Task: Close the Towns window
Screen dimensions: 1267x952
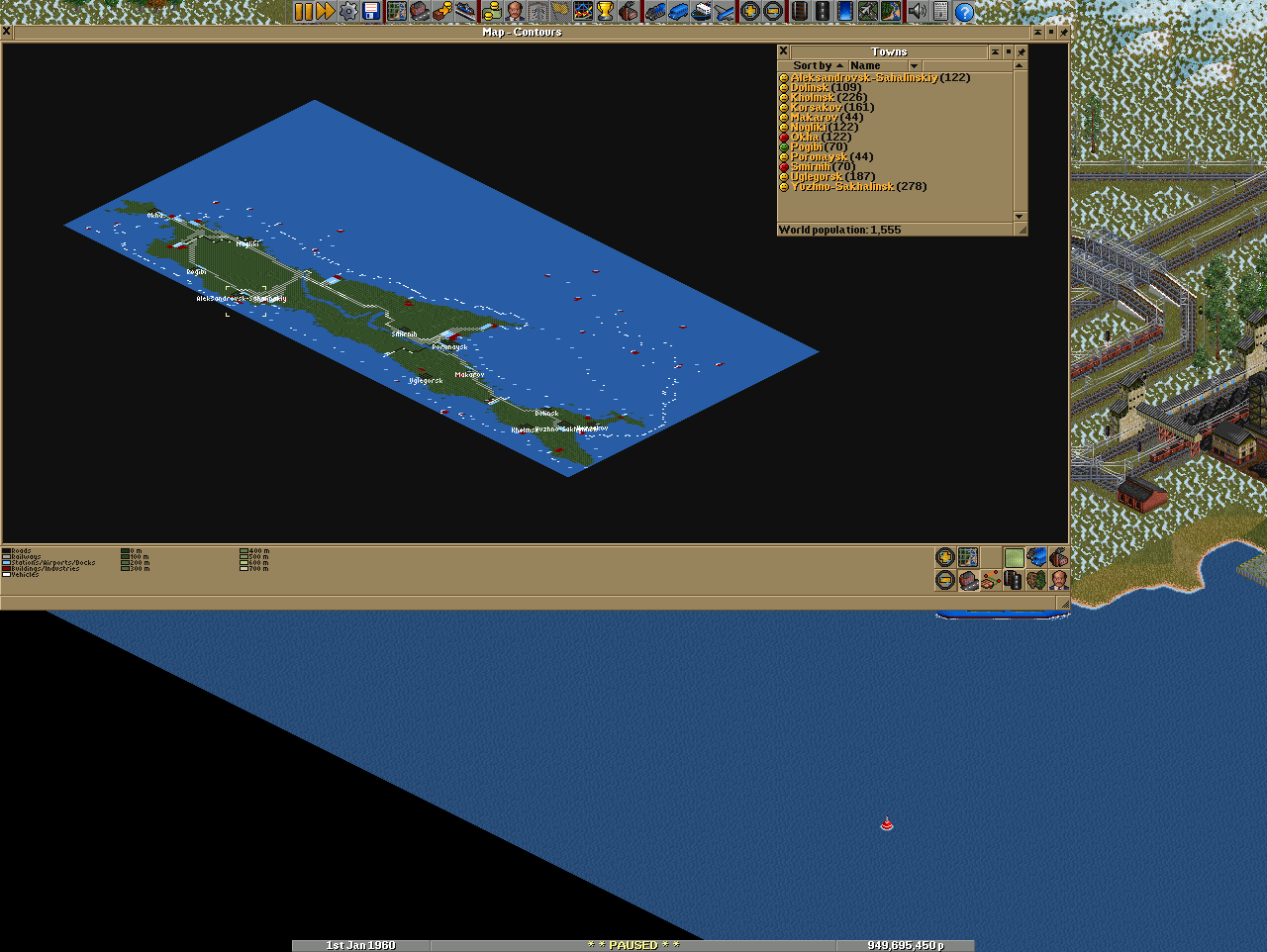Action: tap(783, 51)
